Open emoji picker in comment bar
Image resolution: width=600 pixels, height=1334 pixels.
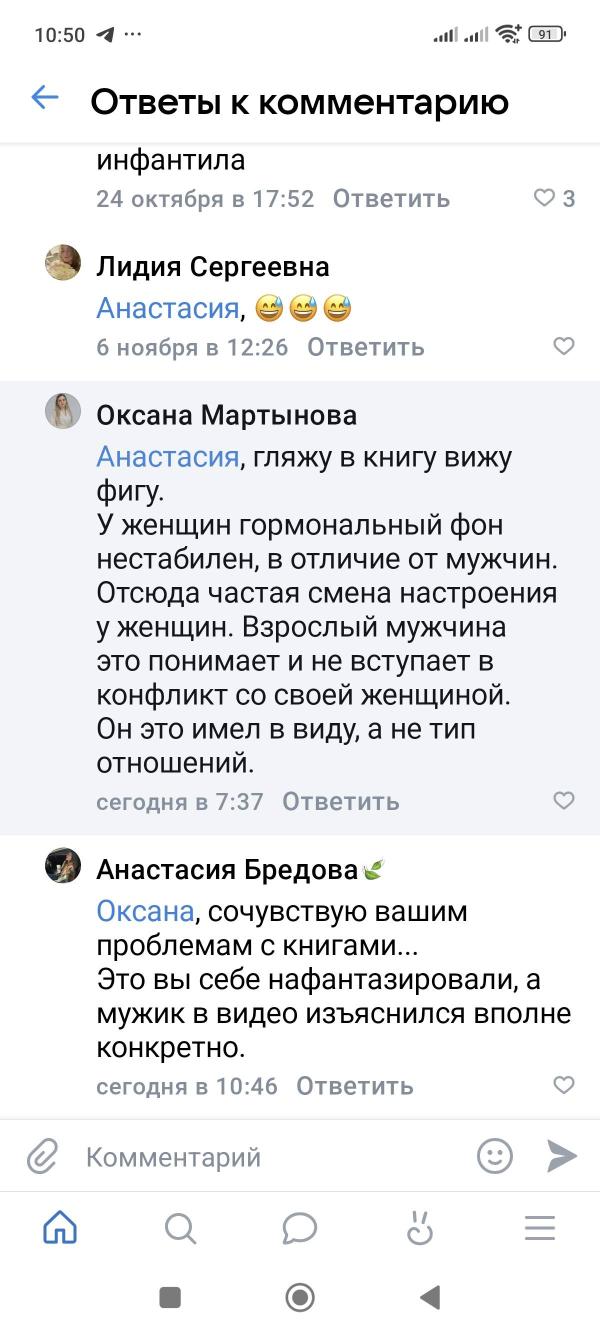[494, 1156]
